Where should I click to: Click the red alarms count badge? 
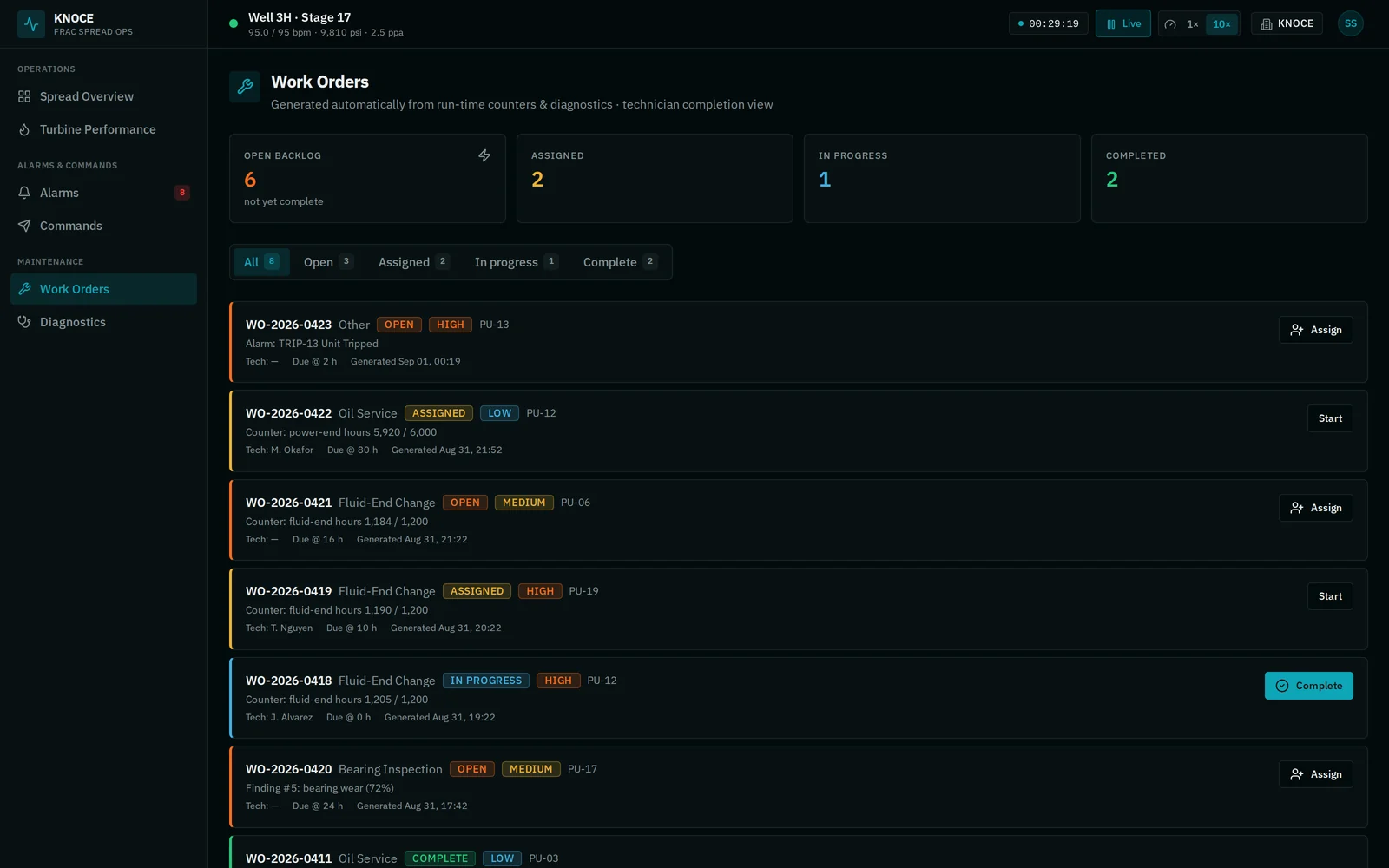[182, 193]
